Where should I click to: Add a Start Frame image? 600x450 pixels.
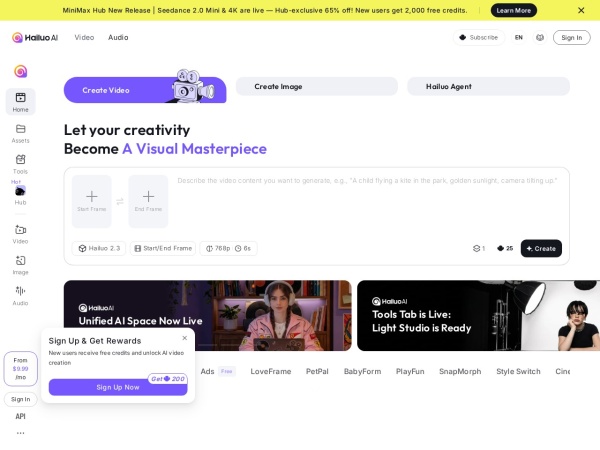[91, 201]
